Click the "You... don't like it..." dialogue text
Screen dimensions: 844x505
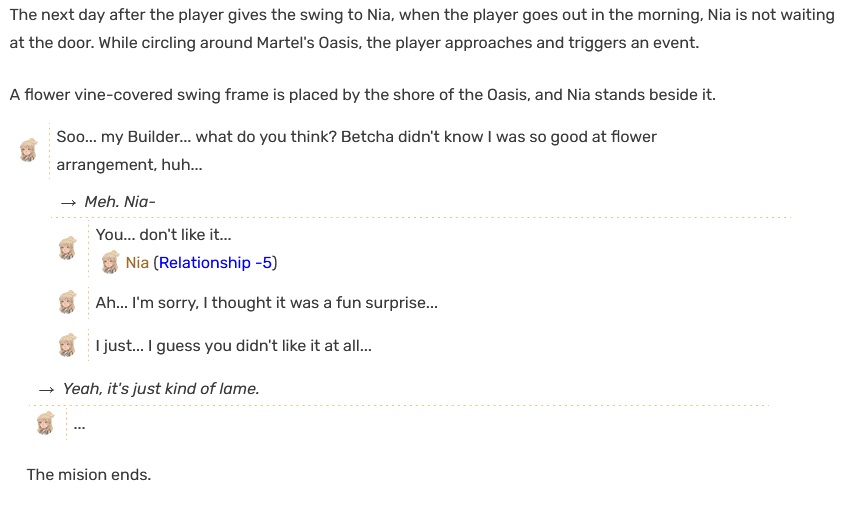click(164, 235)
